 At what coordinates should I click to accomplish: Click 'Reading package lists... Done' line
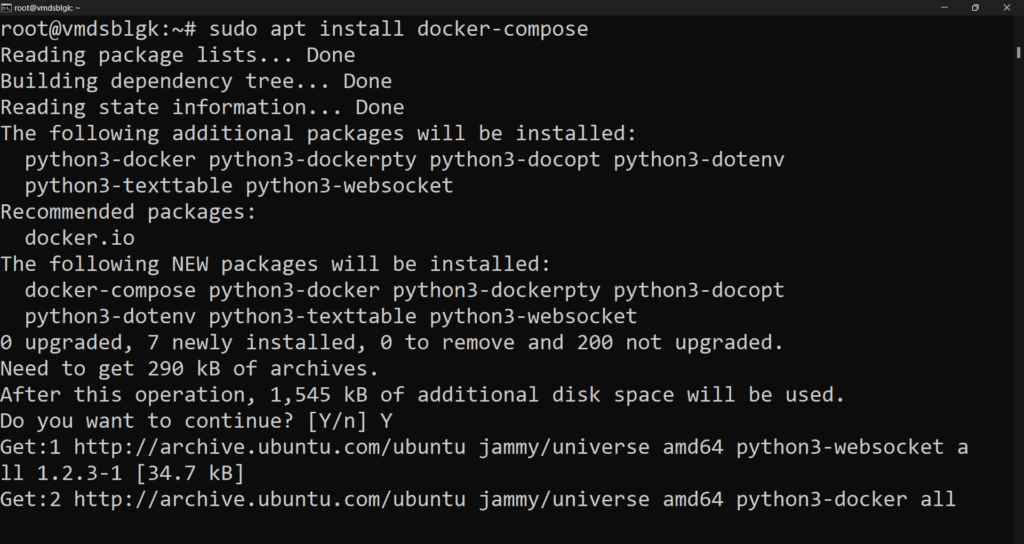tap(178, 55)
